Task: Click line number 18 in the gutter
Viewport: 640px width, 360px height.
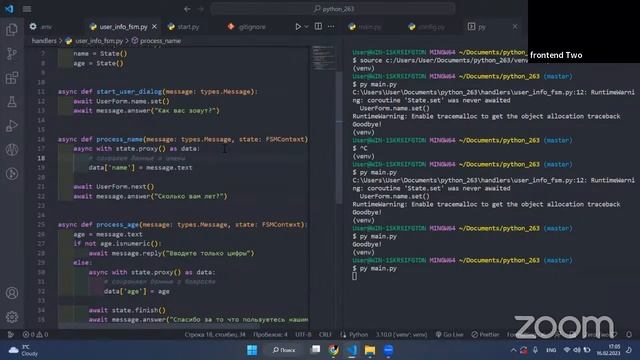Action: pyautogui.click(x=41, y=158)
